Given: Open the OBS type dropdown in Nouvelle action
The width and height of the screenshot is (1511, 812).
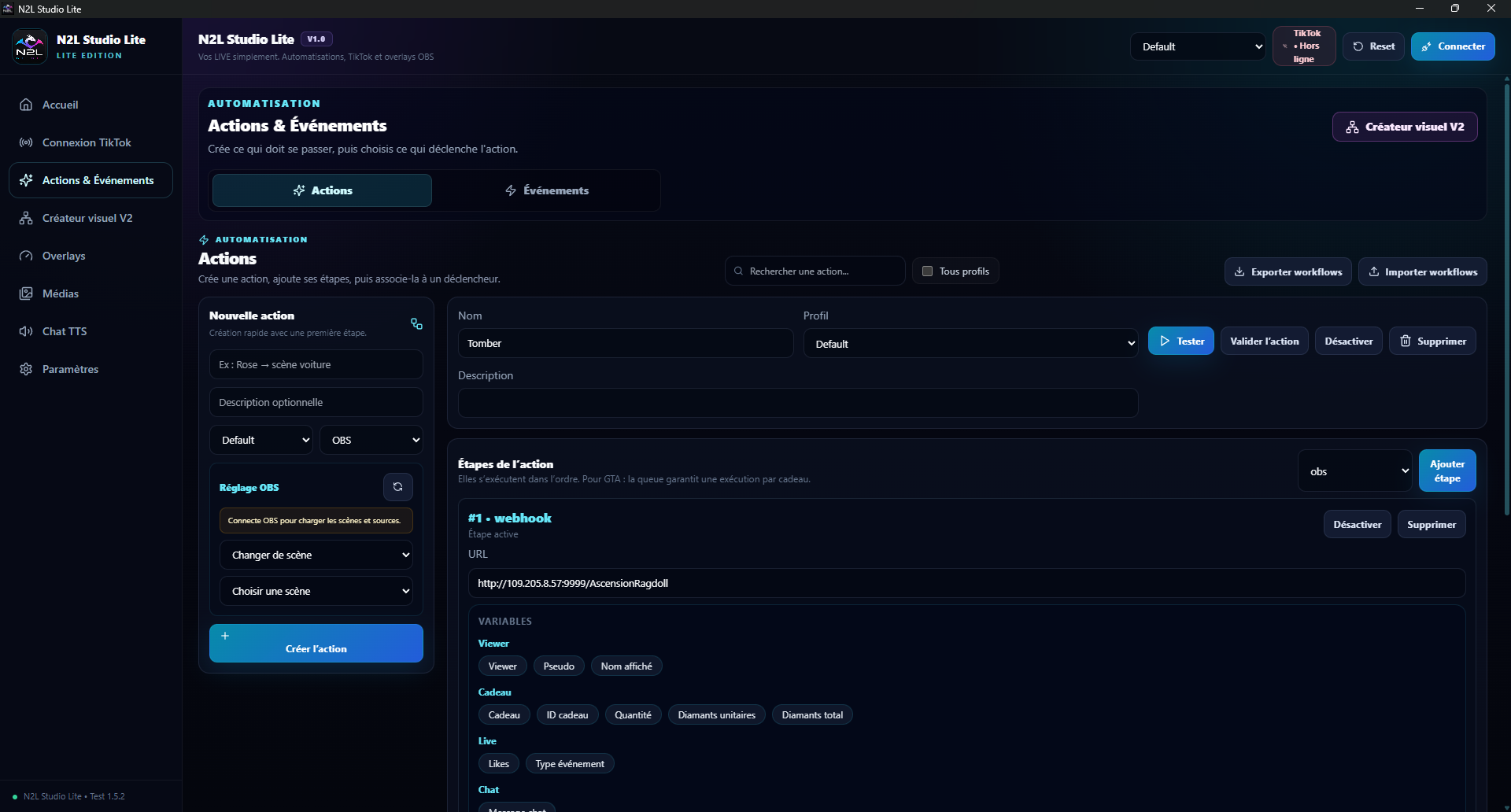Looking at the screenshot, I should (x=371, y=440).
